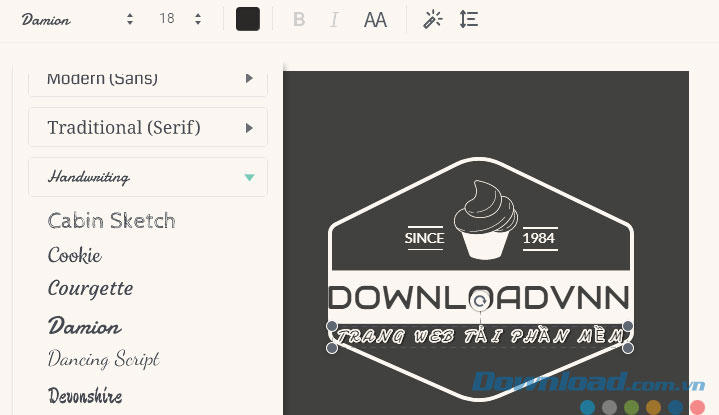Click the Bold formatting icon

click(x=298, y=20)
